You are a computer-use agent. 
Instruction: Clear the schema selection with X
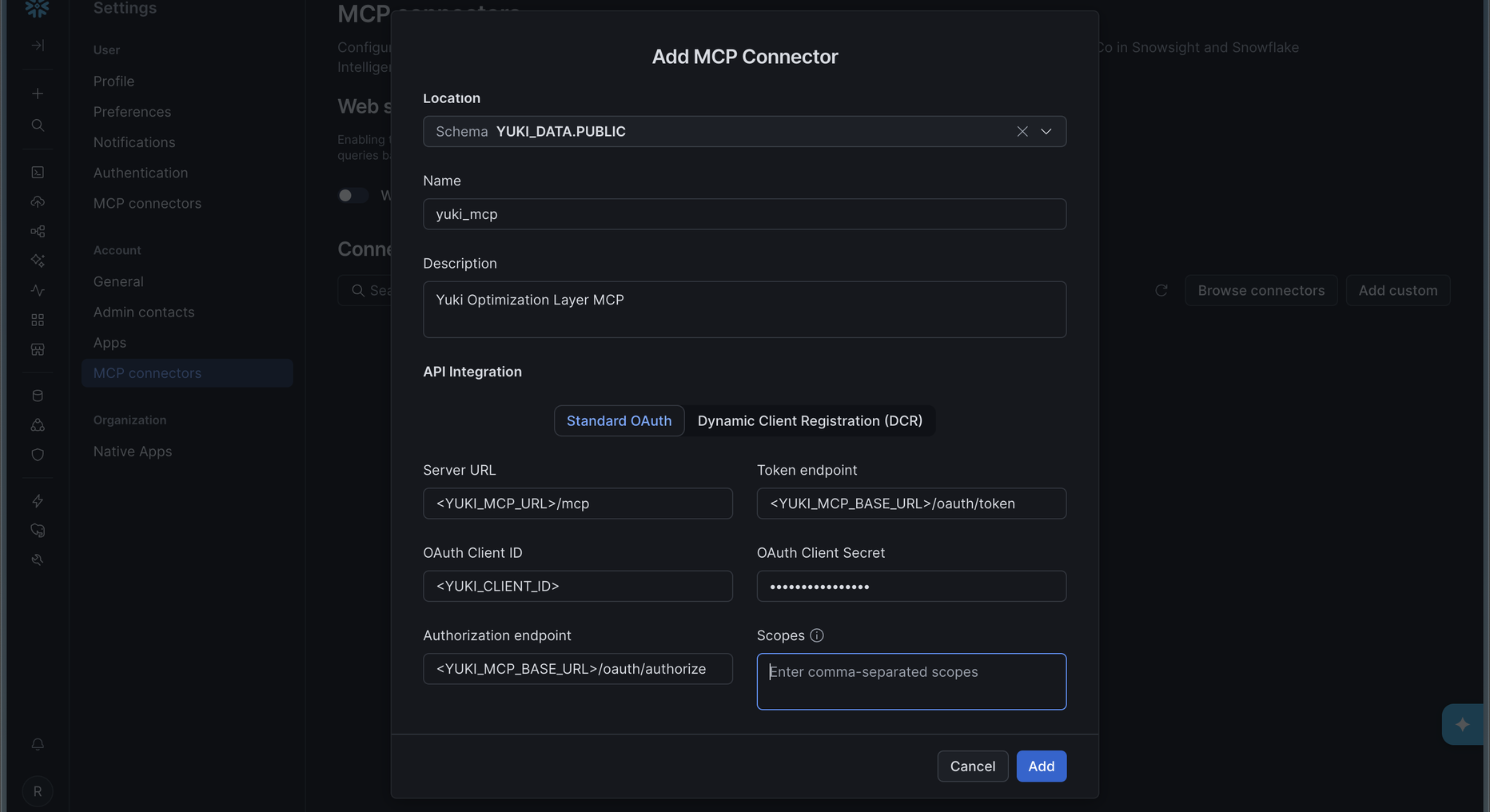click(x=1022, y=131)
